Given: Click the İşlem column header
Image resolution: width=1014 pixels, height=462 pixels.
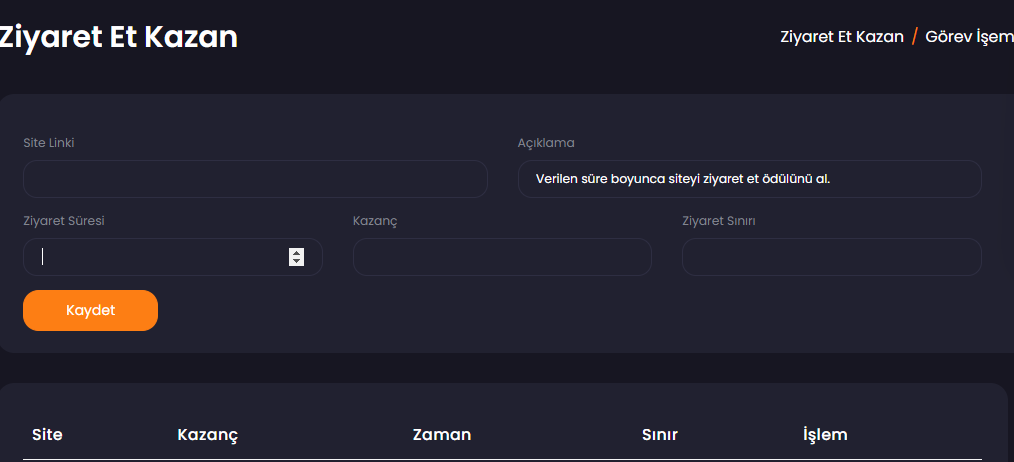Looking at the screenshot, I should tap(825, 434).
